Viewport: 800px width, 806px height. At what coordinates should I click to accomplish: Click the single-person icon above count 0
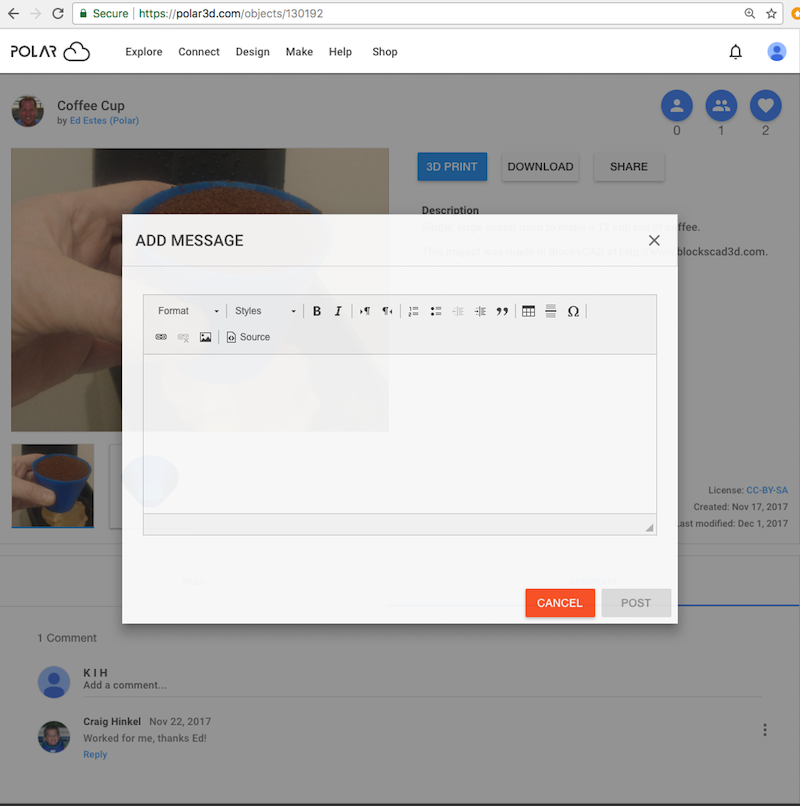pyautogui.click(x=677, y=105)
